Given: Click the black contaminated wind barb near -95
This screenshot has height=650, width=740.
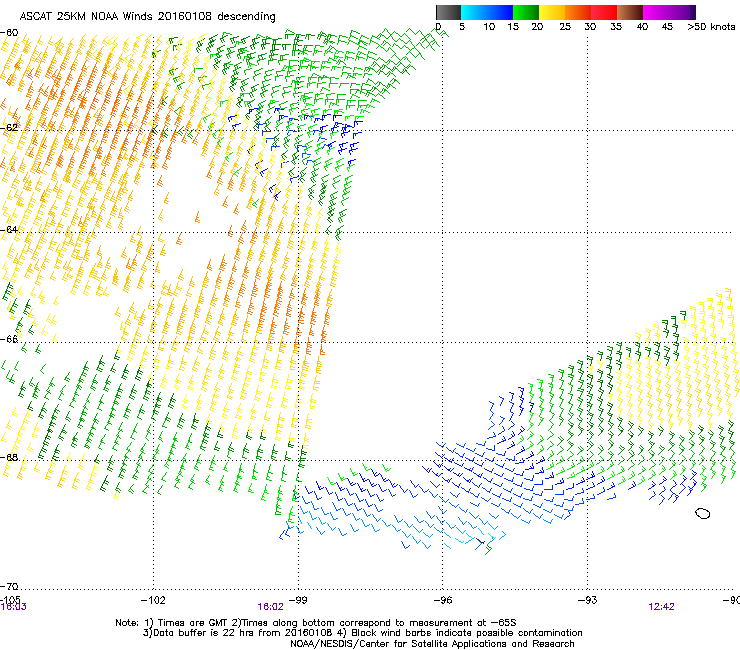Looking at the screenshot, I should 480,542.
